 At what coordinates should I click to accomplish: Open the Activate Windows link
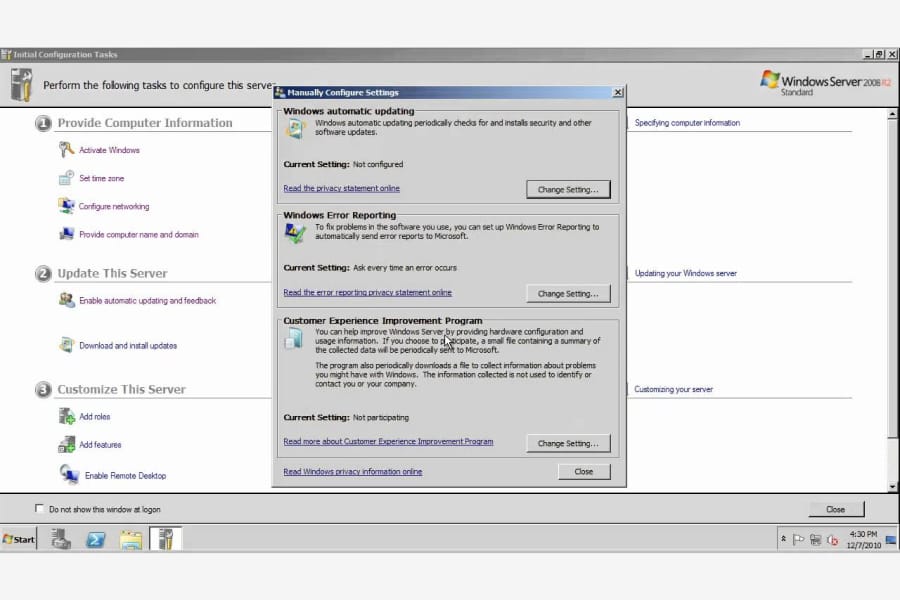tap(109, 150)
